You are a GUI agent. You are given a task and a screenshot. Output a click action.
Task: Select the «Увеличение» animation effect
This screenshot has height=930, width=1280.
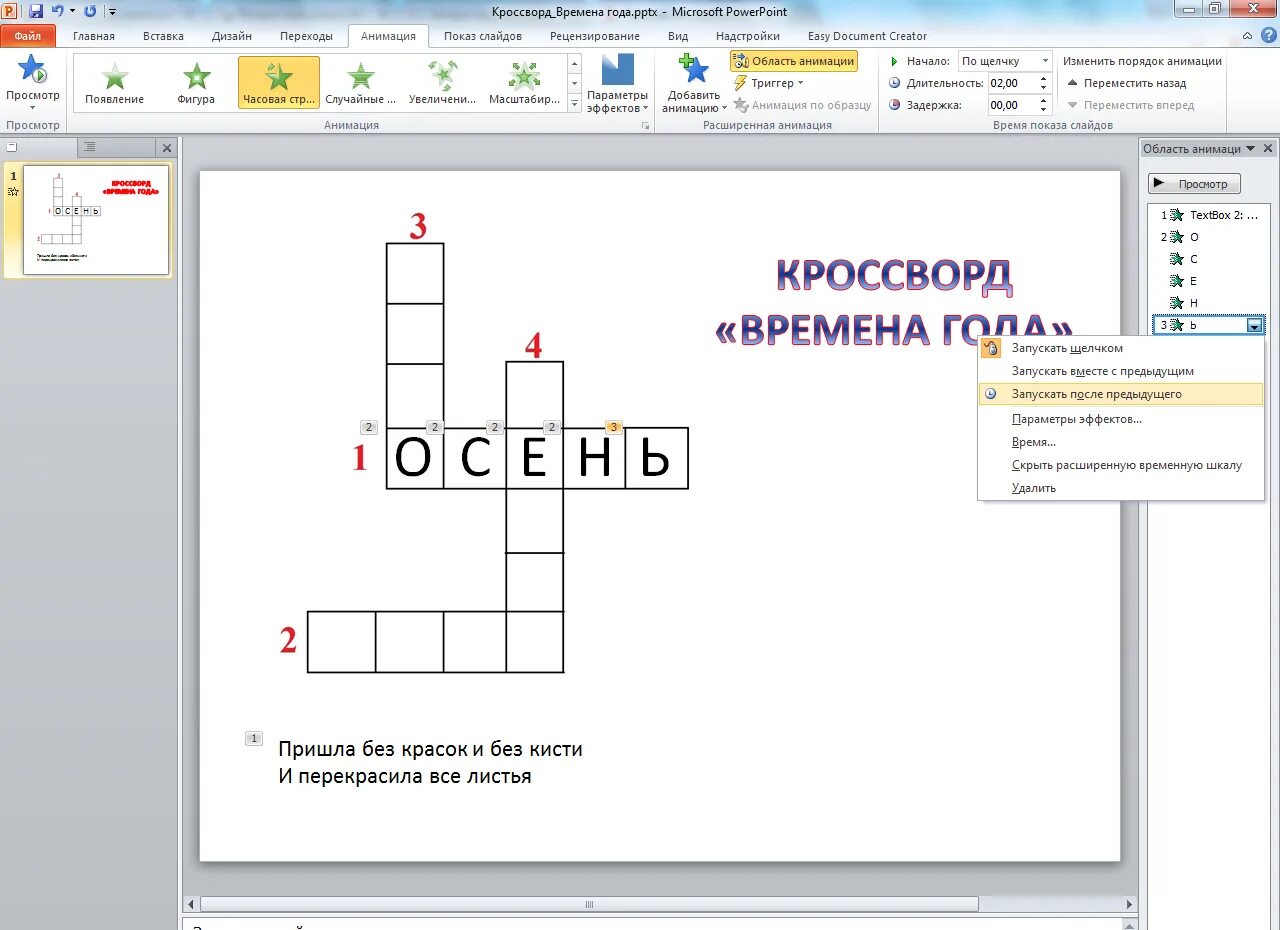440,82
